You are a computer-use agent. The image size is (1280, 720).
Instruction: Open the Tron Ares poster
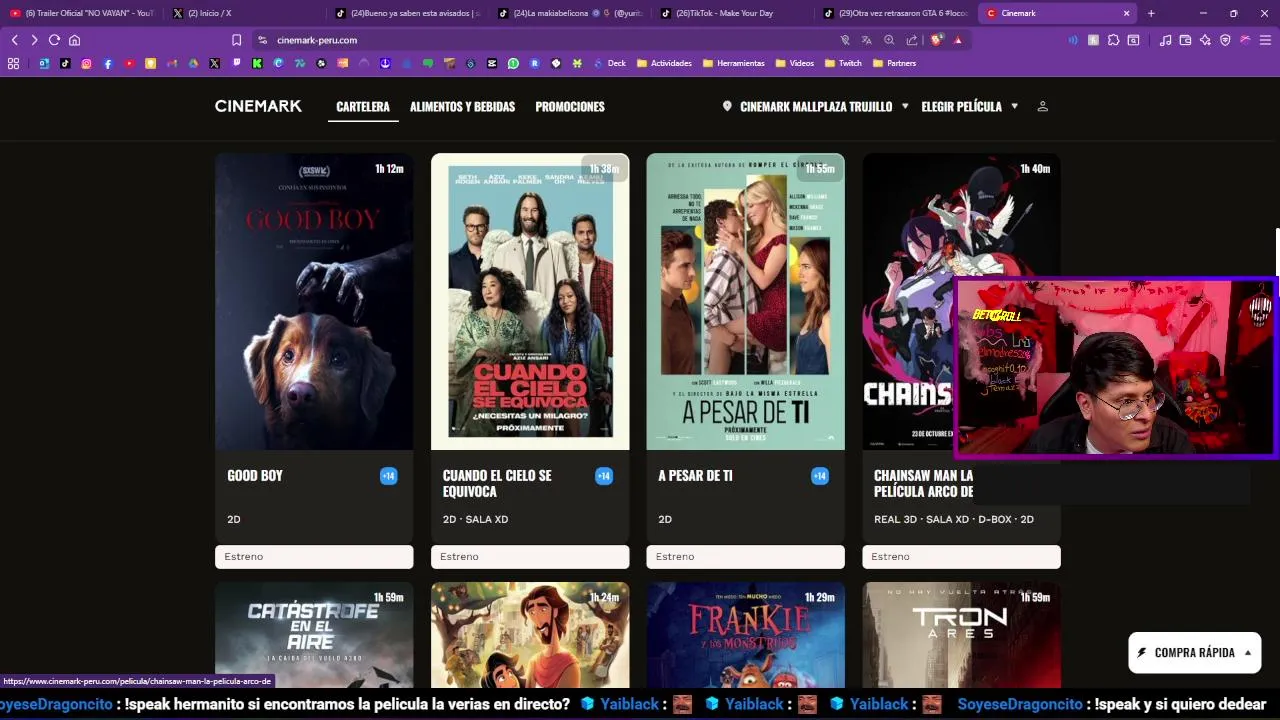(961, 634)
